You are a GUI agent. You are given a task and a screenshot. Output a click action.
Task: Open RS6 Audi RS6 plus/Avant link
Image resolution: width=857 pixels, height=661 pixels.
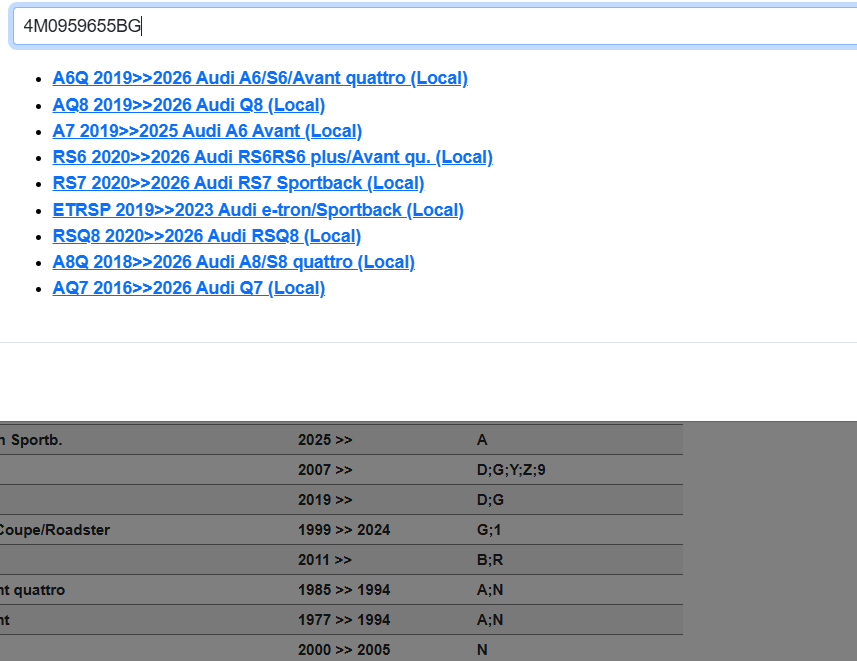point(272,157)
